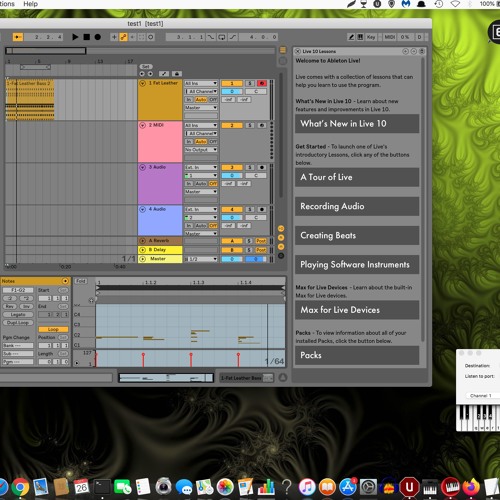
Task: Click the arrangement overview bar
Action: pyautogui.click(x=140, y=51)
